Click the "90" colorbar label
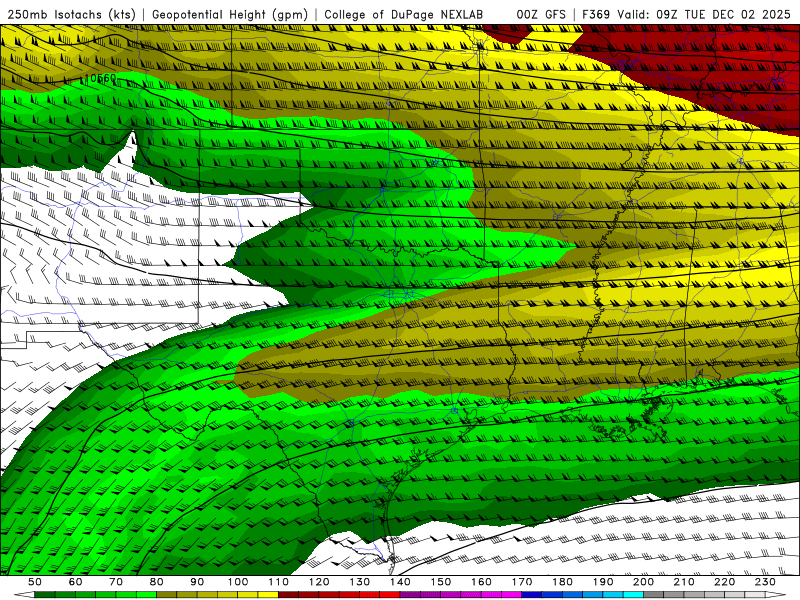The width and height of the screenshot is (800, 600). point(197,582)
